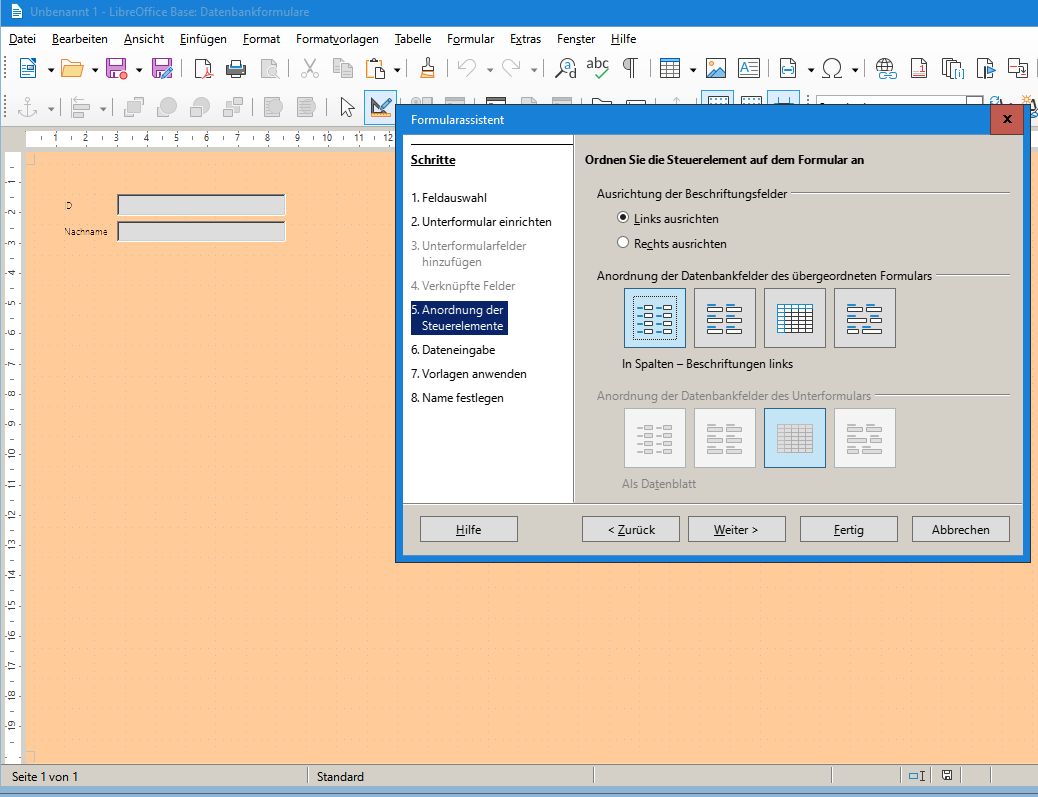Export directly as PDF icon
Screen dimensions: 1038x797
pyautogui.click(x=203, y=68)
